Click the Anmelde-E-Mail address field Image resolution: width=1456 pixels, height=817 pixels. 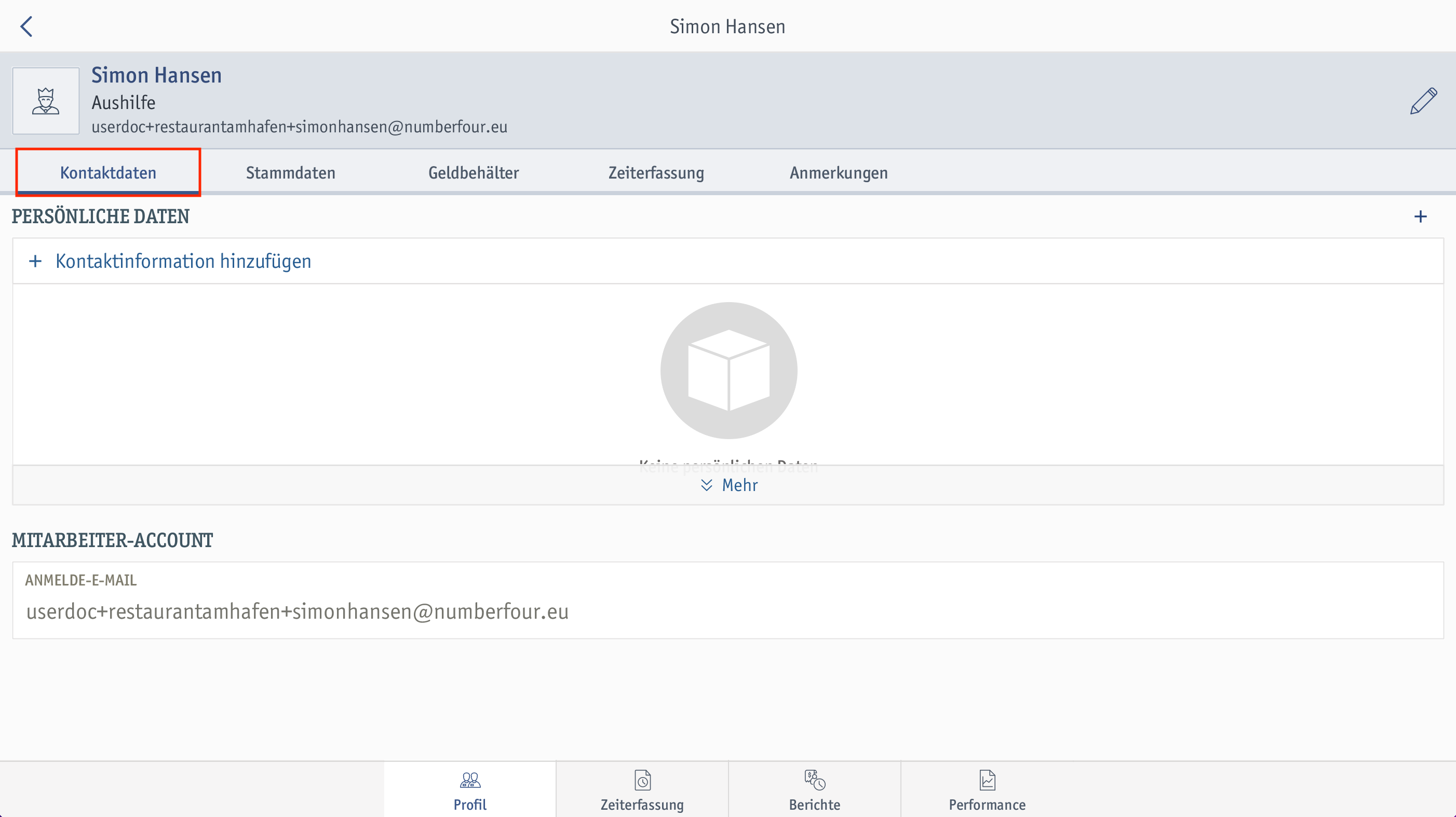[x=296, y=612]
